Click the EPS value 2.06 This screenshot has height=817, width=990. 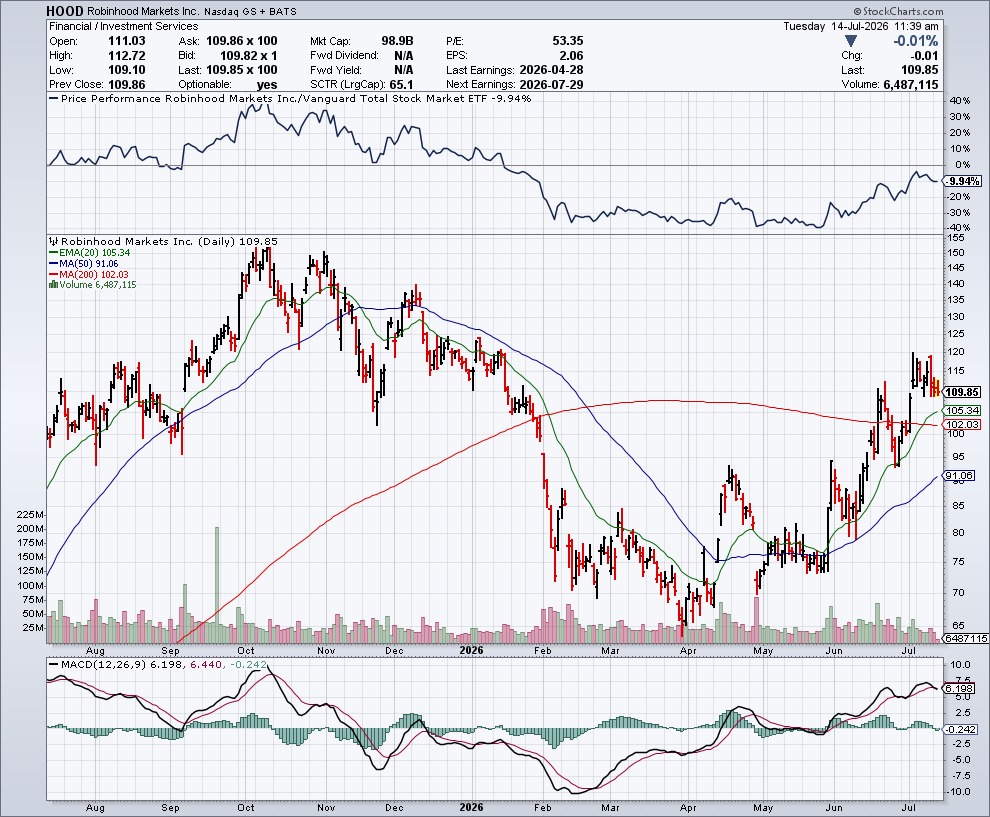571,56
